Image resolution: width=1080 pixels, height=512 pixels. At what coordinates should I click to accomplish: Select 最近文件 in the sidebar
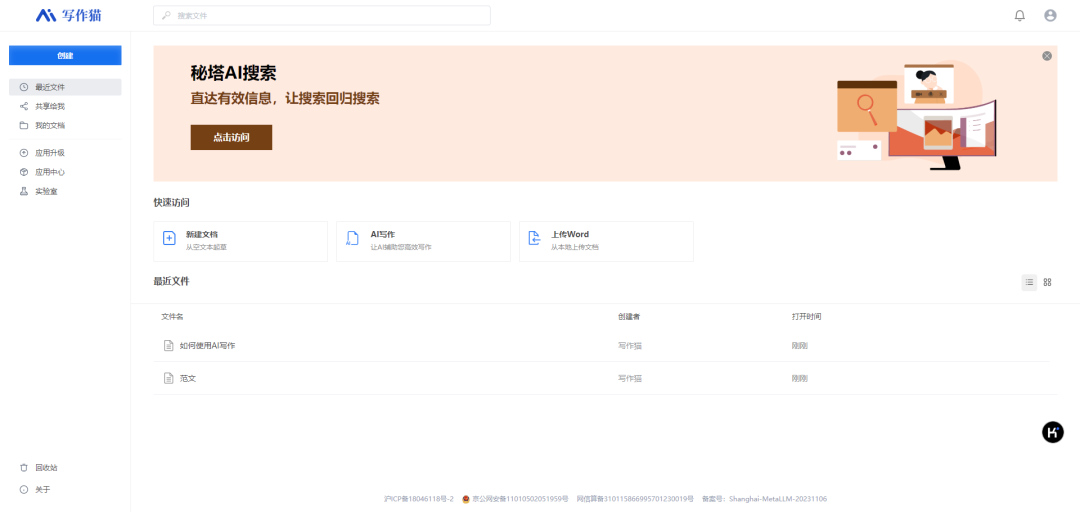(65, 87)
